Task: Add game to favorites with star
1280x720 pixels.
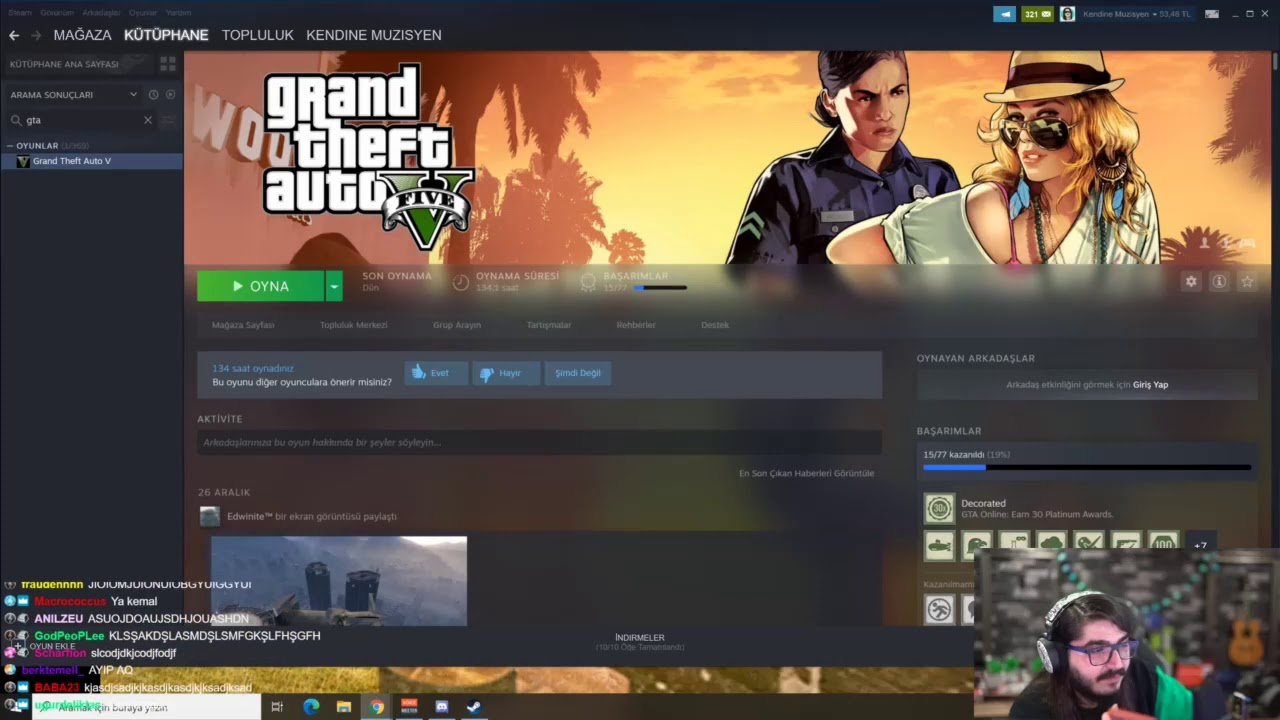Action: (1247, 282)
